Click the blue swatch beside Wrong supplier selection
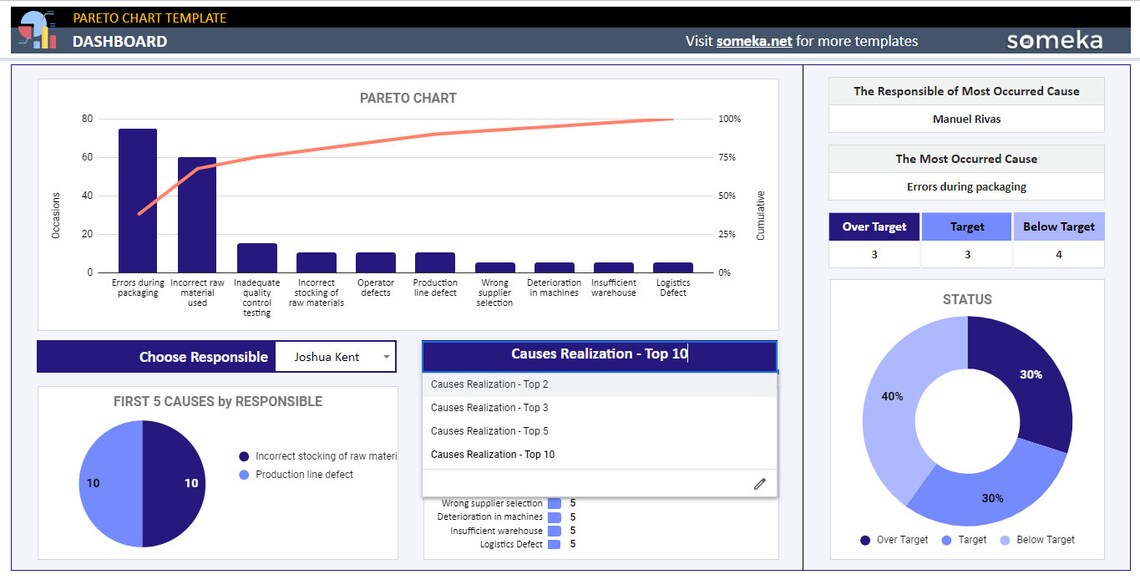The image size is (1140, 585). coord(555,503)
